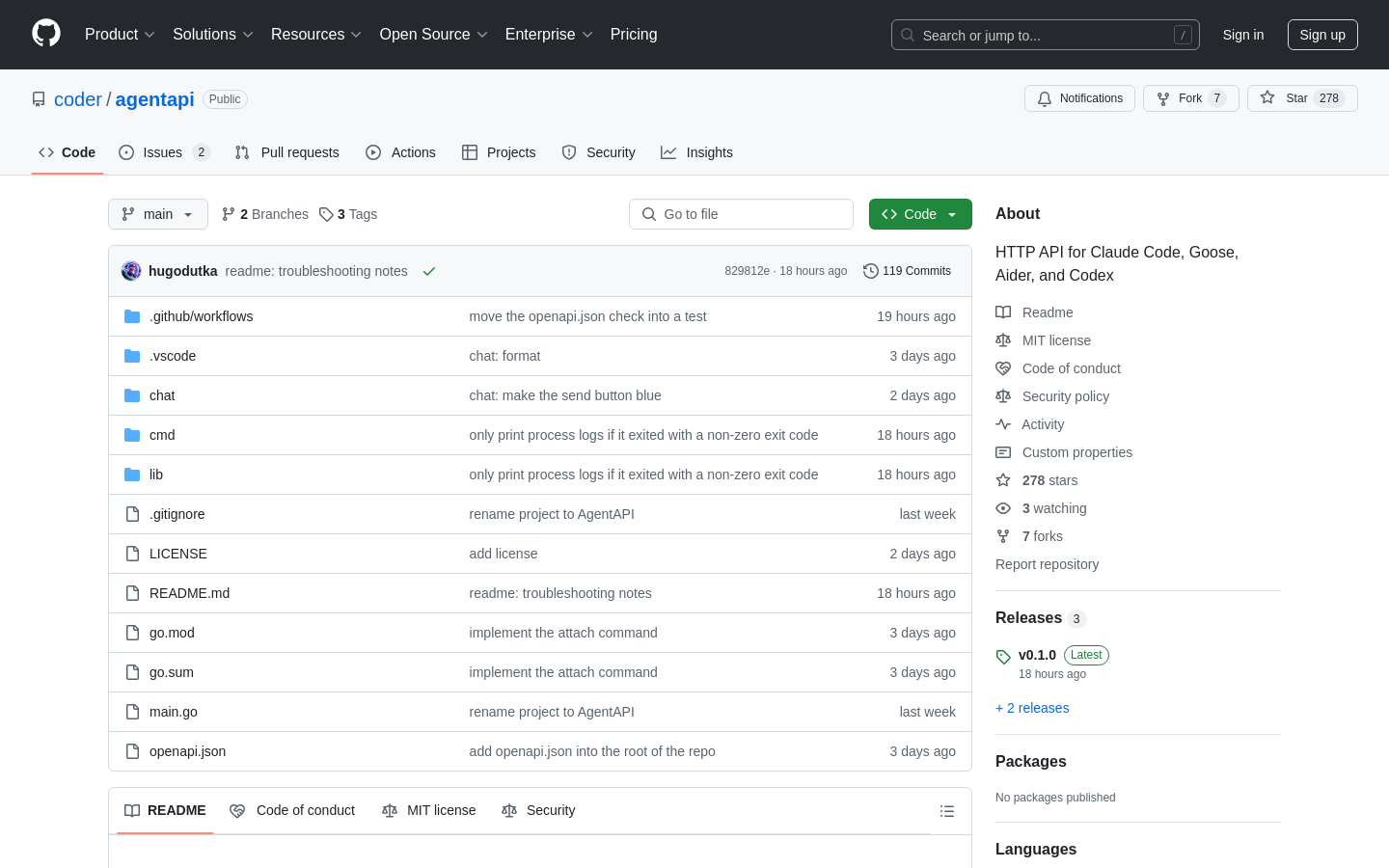
Task: Click the cmd folder icon
Action: click(132, 435)
